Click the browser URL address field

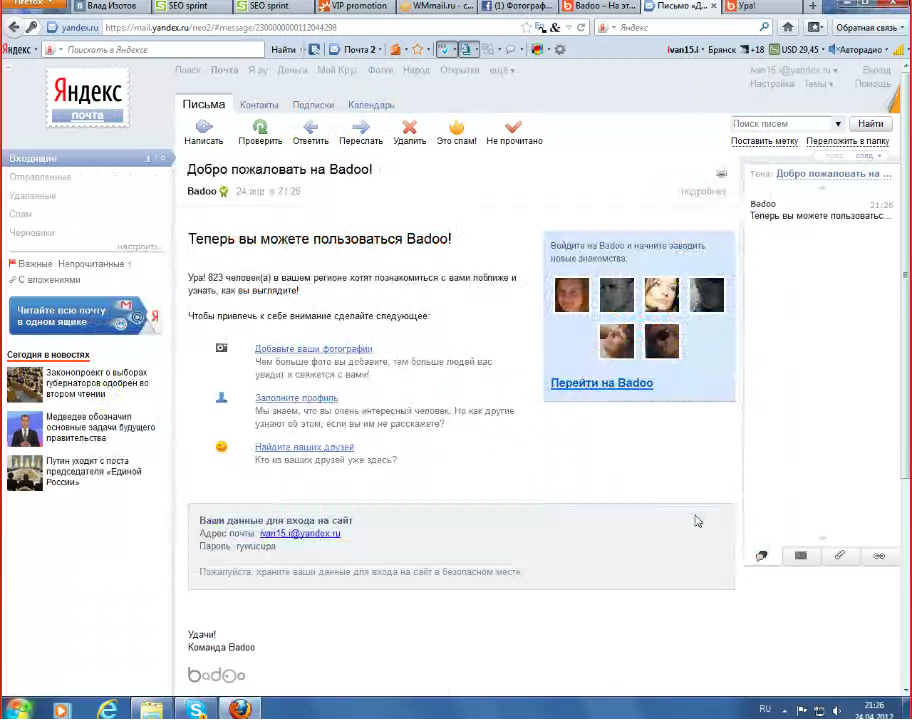(311, 27)
